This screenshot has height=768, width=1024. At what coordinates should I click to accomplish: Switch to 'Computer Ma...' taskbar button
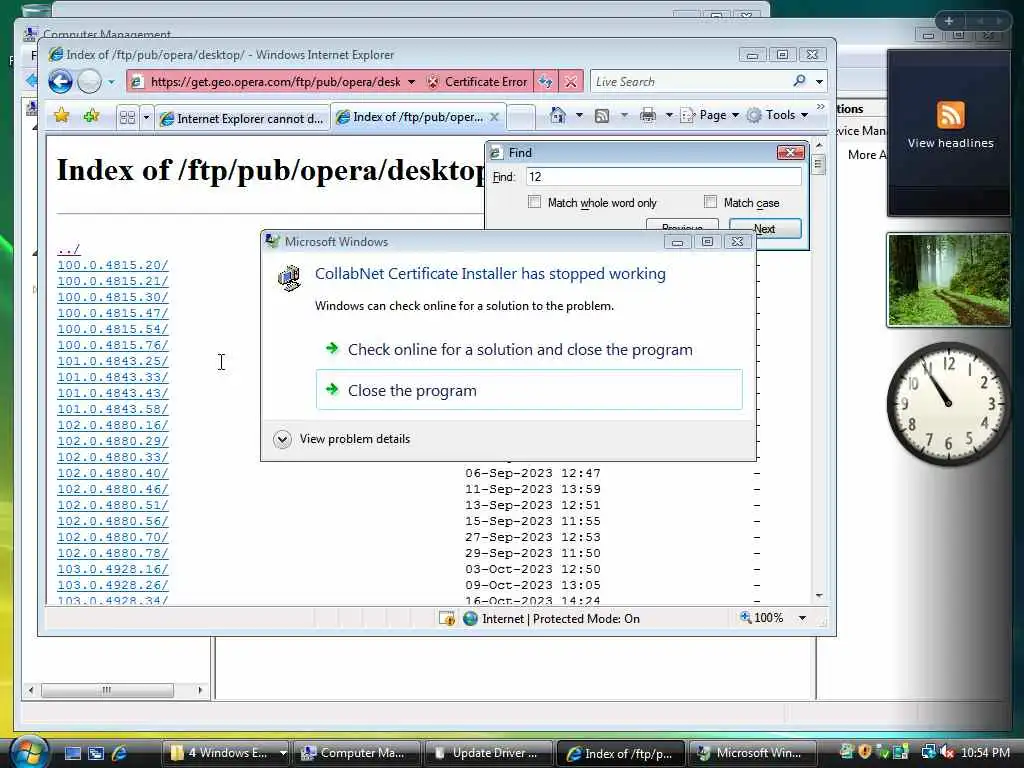tap(357, 753)
